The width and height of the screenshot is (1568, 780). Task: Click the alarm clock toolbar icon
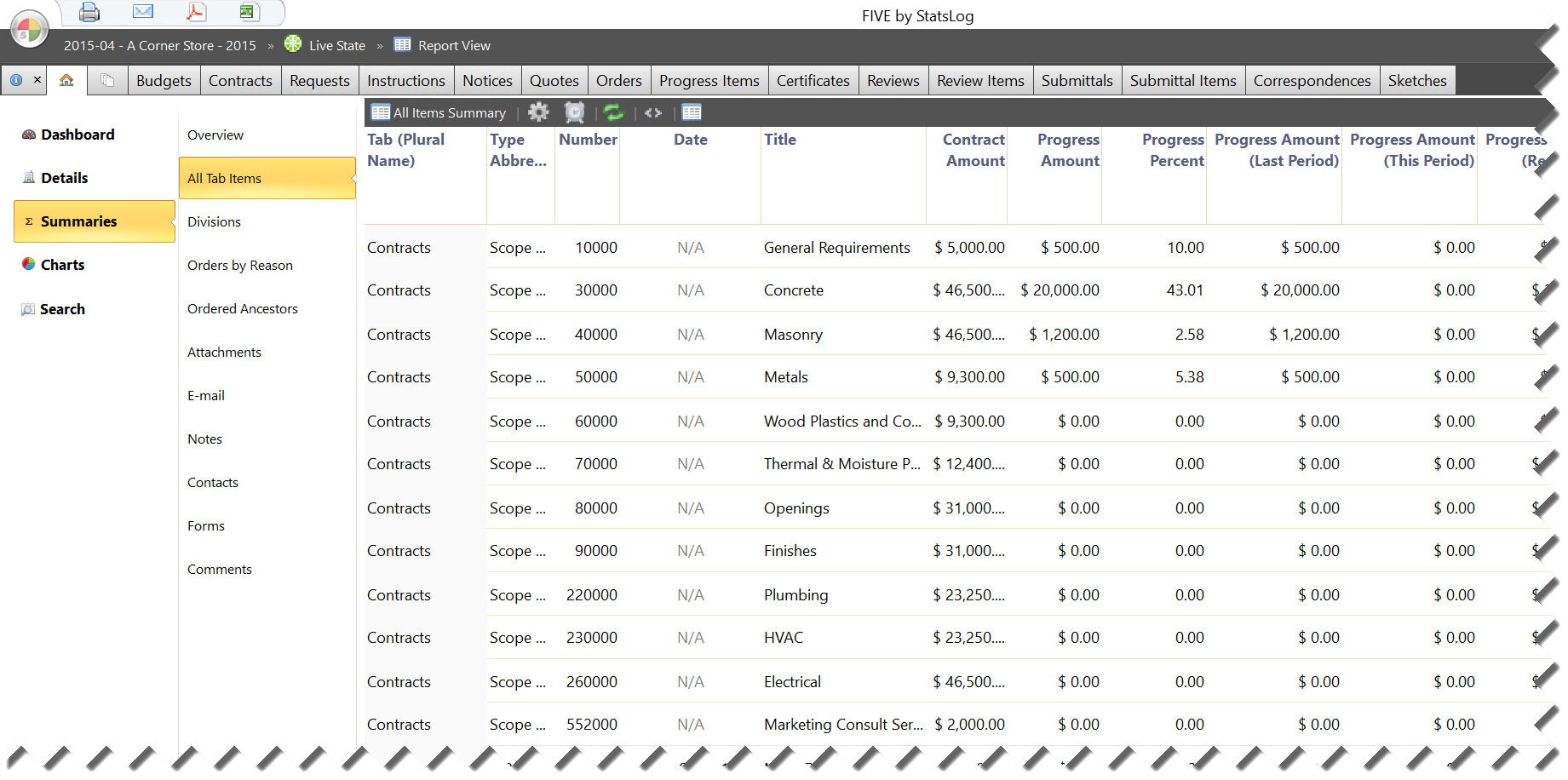coord(575,112)
